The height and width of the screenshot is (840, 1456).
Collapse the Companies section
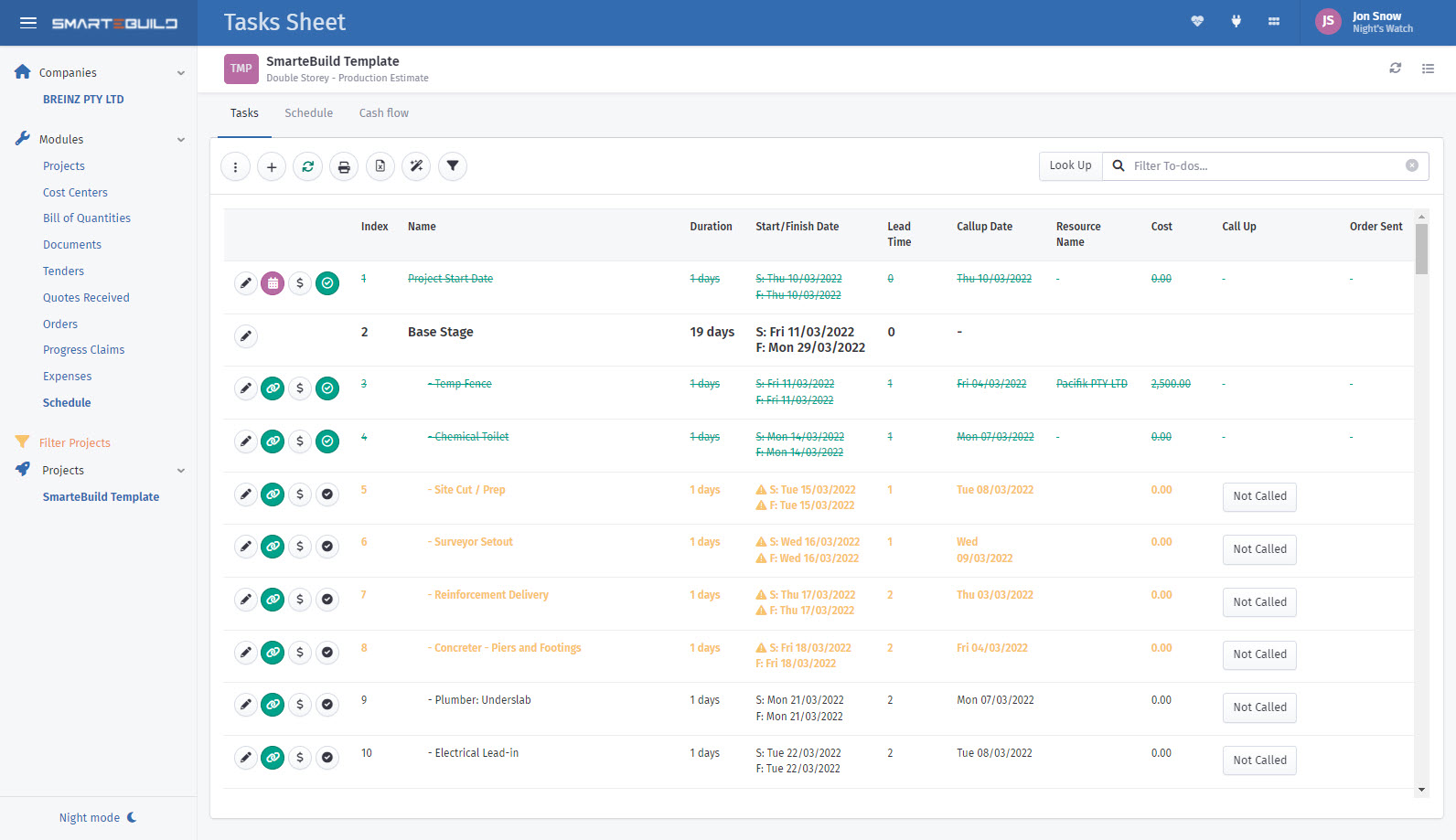click(180, 73)
